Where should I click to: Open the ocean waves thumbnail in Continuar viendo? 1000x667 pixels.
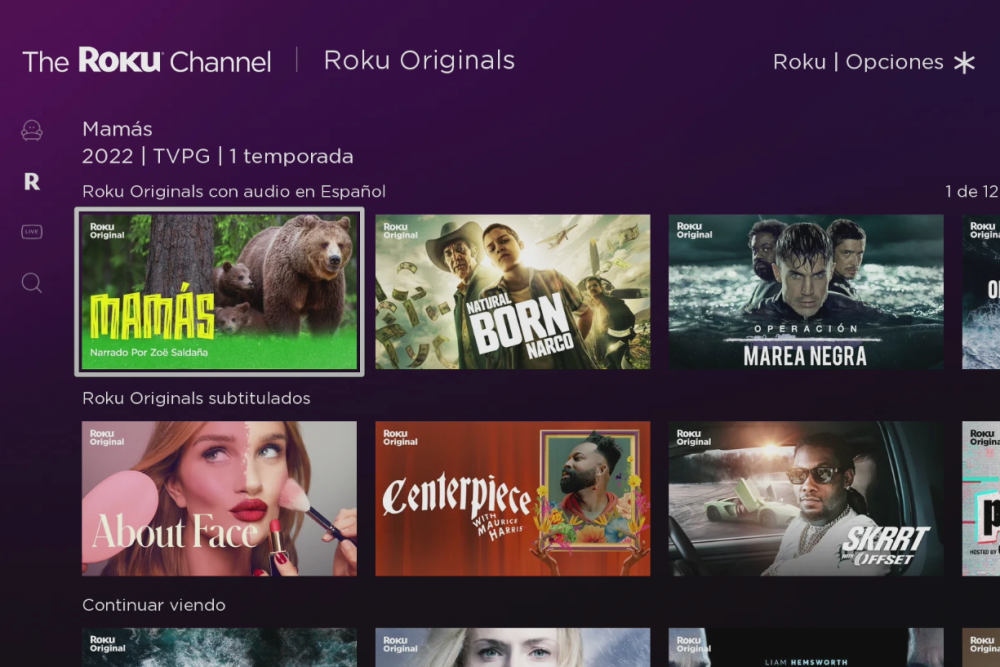click(219, 647)
